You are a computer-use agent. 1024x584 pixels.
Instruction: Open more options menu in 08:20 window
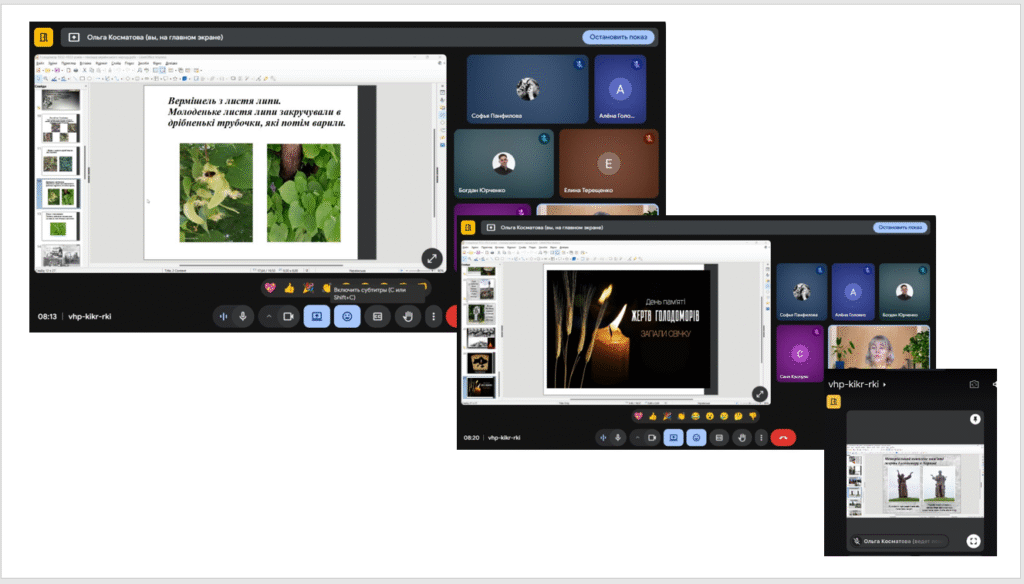(762, 437)
